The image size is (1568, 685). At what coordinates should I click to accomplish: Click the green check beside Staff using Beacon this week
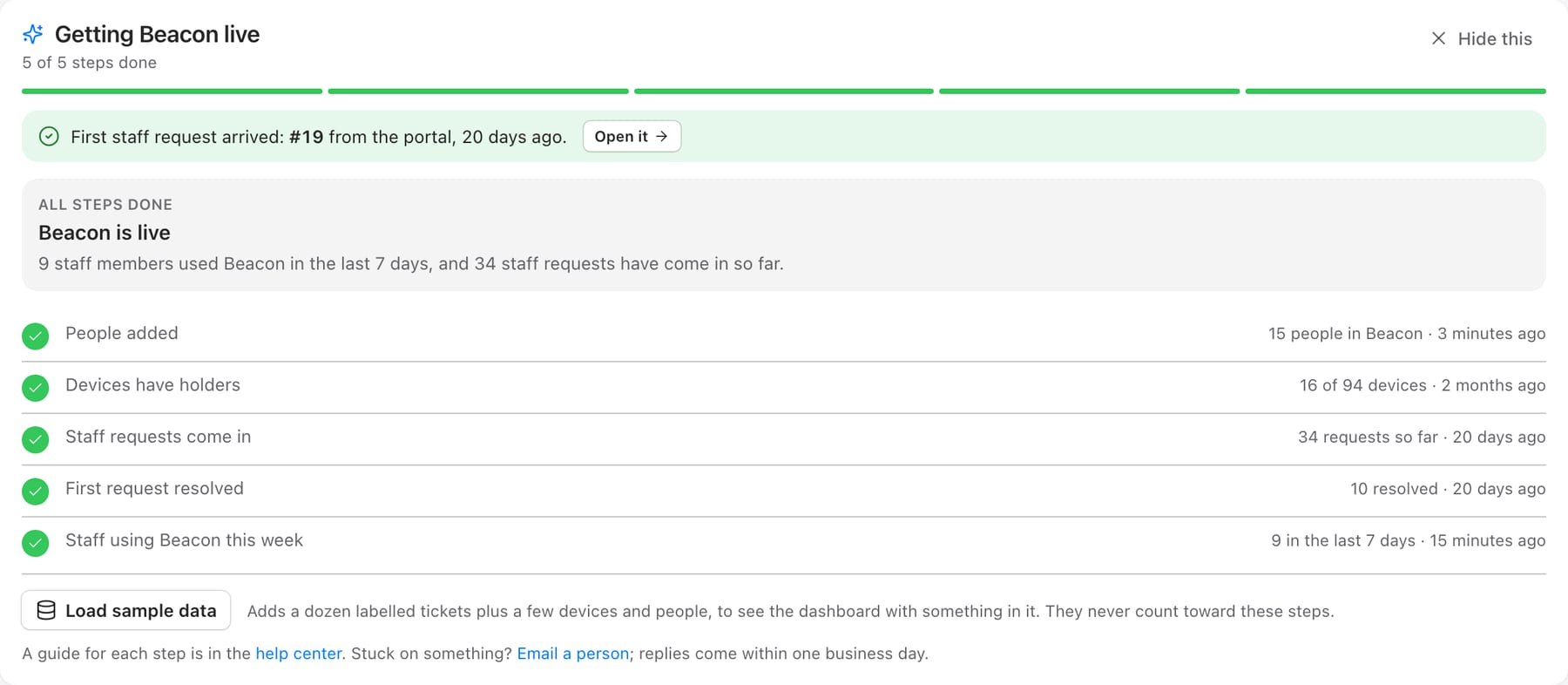pos(36,543)
